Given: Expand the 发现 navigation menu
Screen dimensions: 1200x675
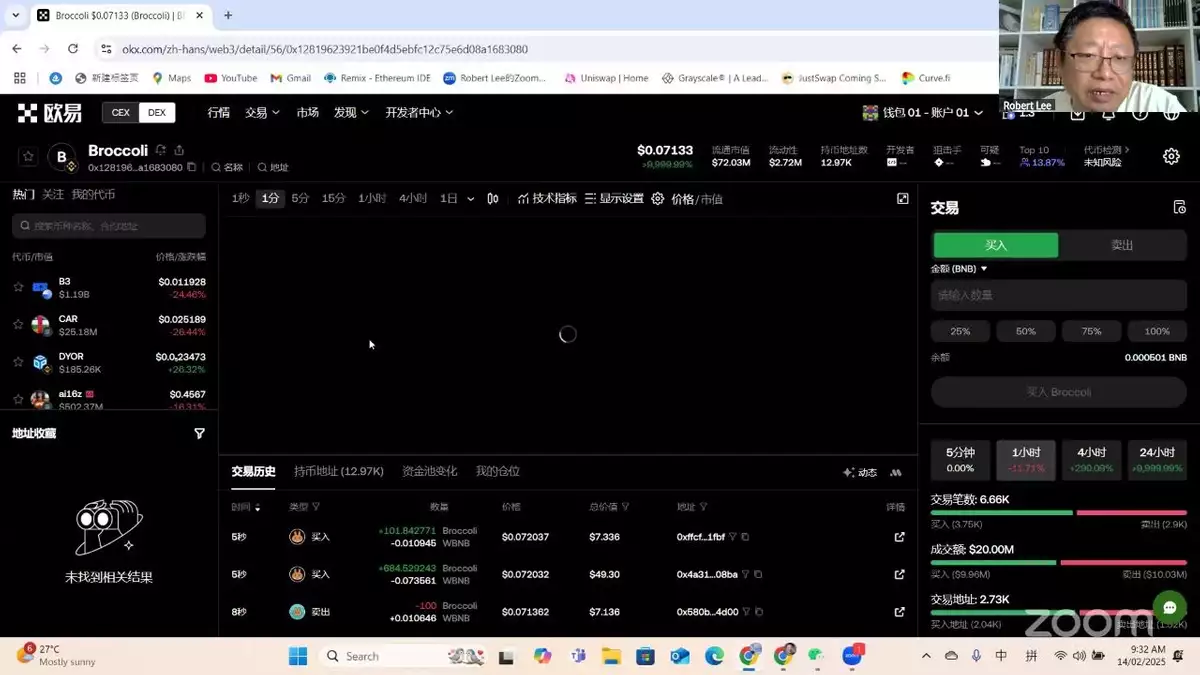Looking at the screenshot, I should [350, 113].
